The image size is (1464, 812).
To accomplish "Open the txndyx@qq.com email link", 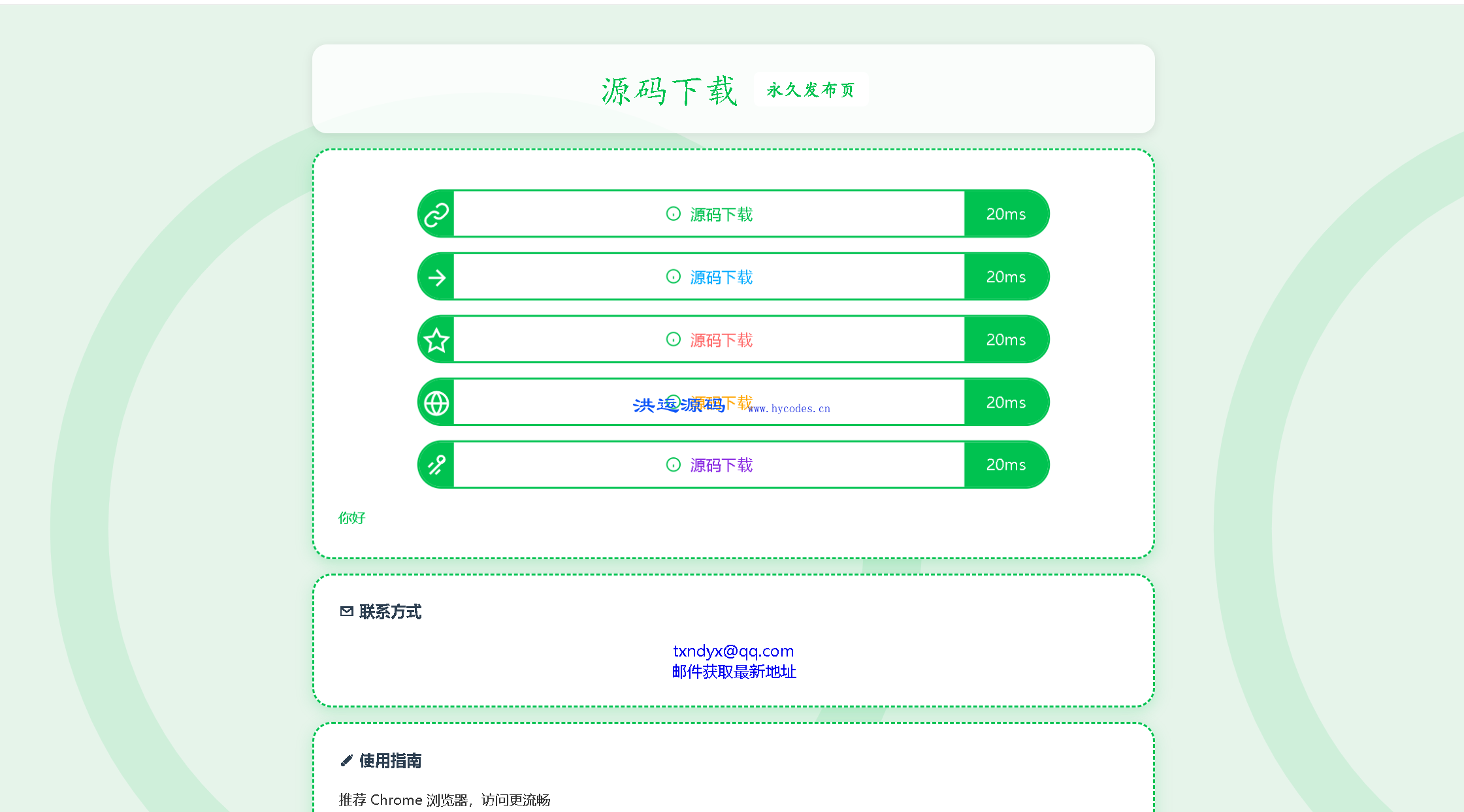I will [x=734, y=651].
